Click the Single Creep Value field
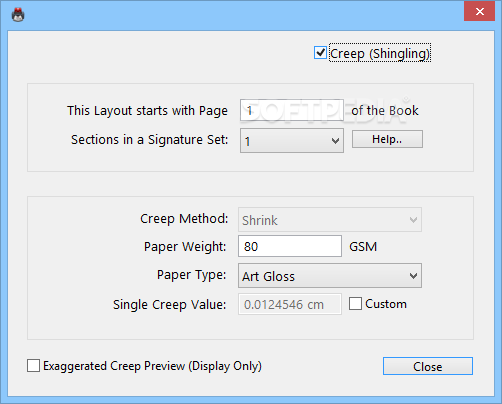The height and width of the screenshot is (404, 502). 290,304
